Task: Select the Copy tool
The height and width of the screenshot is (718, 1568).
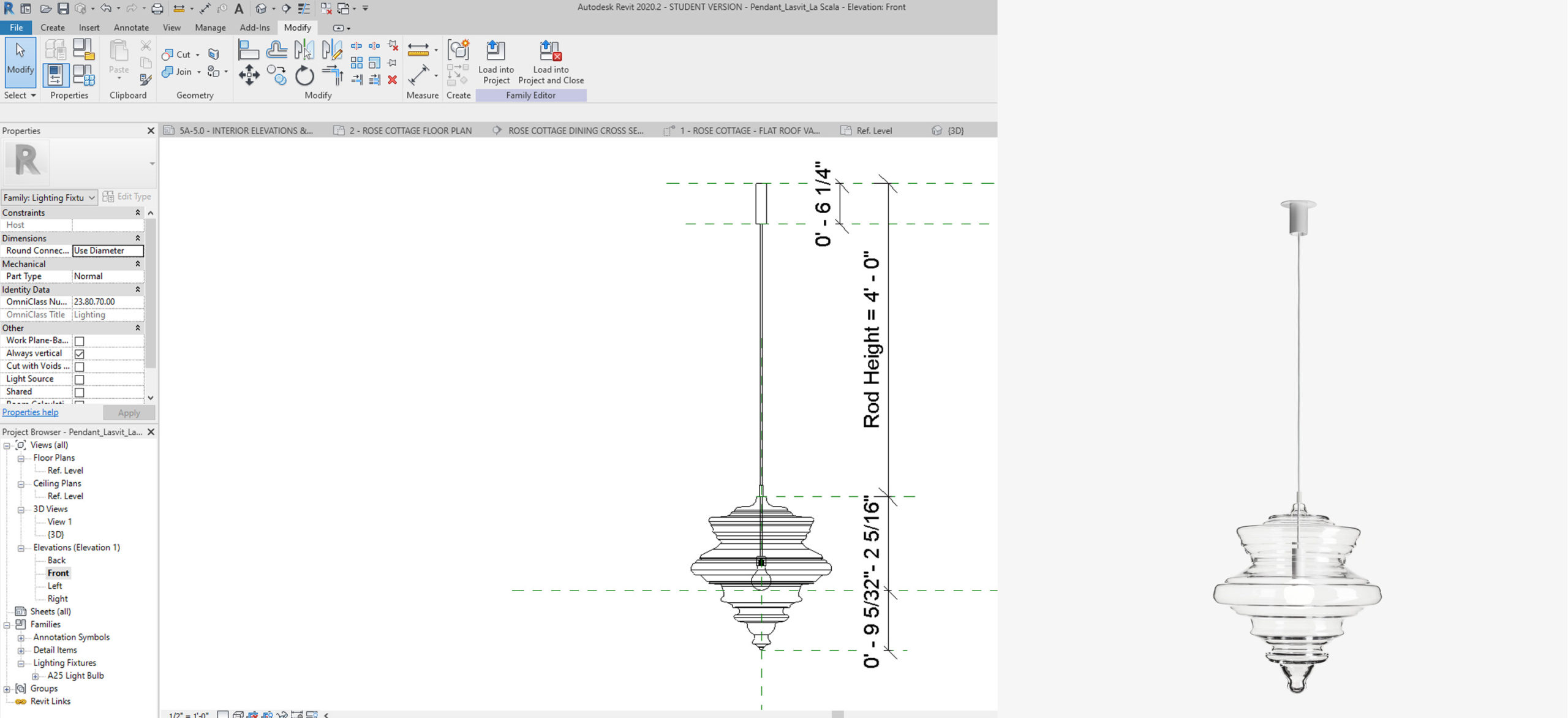Action: coord(277,75)
